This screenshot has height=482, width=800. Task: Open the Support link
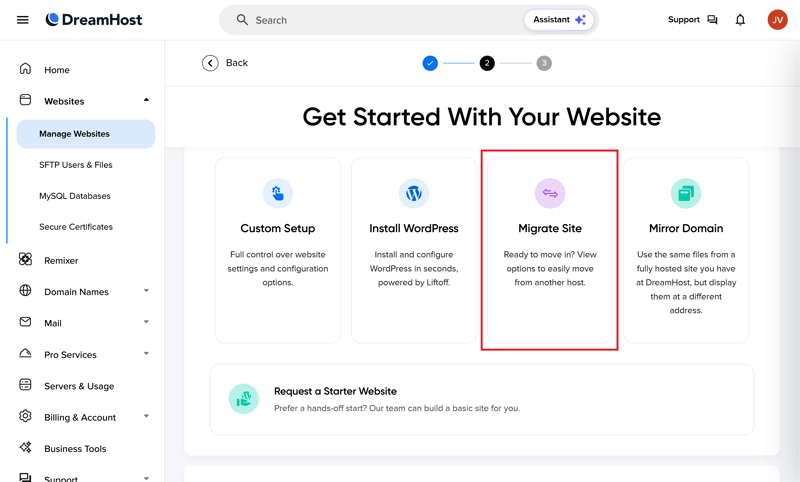tap(684, 19)
